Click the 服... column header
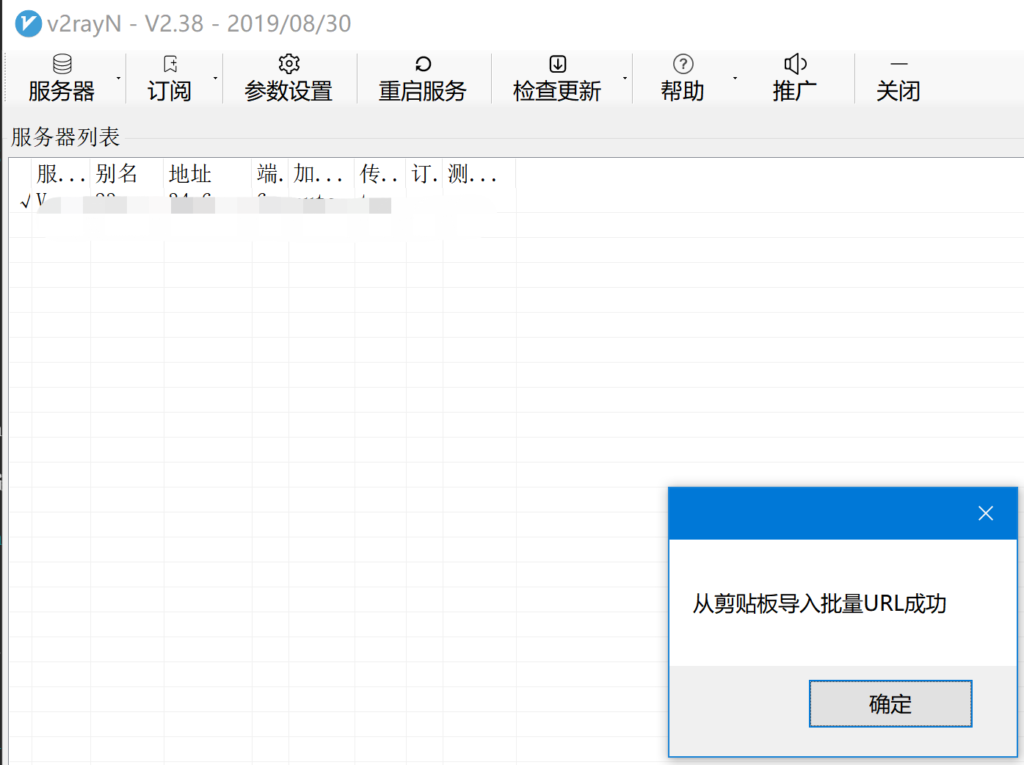The image size is (1024, 765). click(x=61, y=174)
